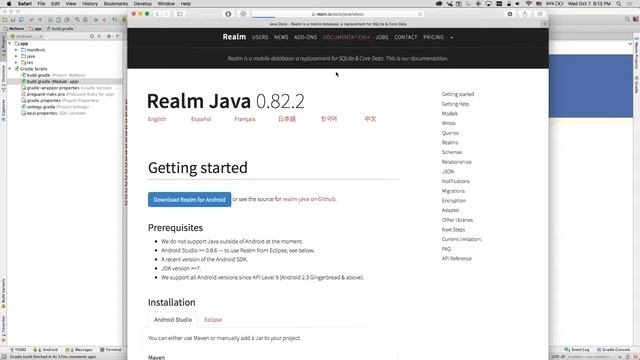Open USERS page on Realm site
The height and width of the screenshot is (360, 640).
[x=260, y=37]
